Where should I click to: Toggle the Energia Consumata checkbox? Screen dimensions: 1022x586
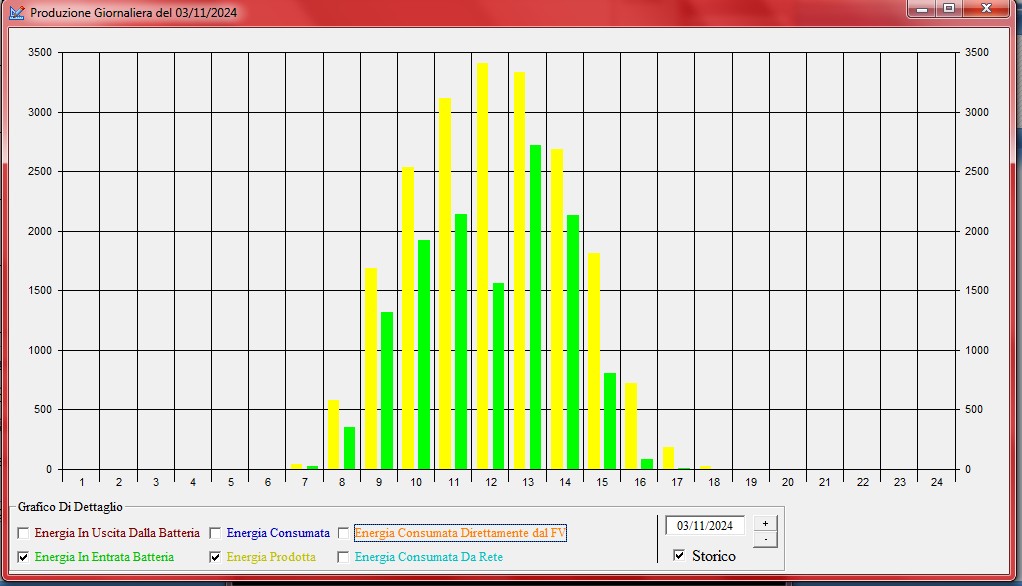[215, 533]
